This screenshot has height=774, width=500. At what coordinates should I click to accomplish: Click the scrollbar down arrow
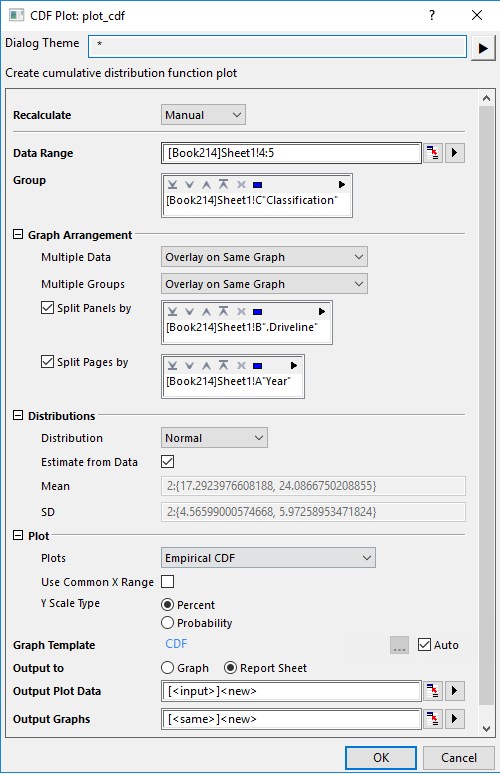486,729
